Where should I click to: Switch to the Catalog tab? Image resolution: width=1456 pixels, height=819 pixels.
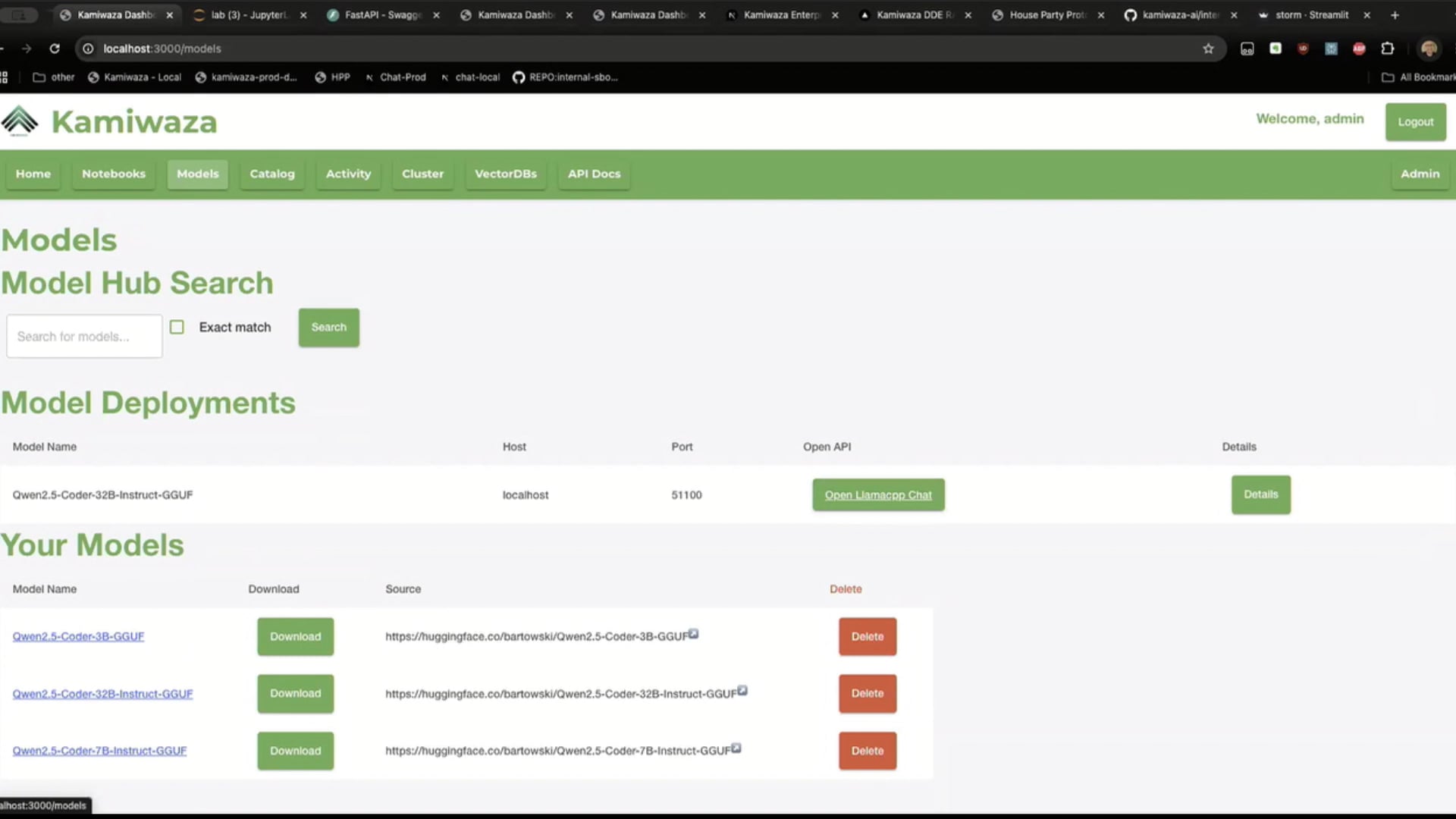tap(271, 174)
